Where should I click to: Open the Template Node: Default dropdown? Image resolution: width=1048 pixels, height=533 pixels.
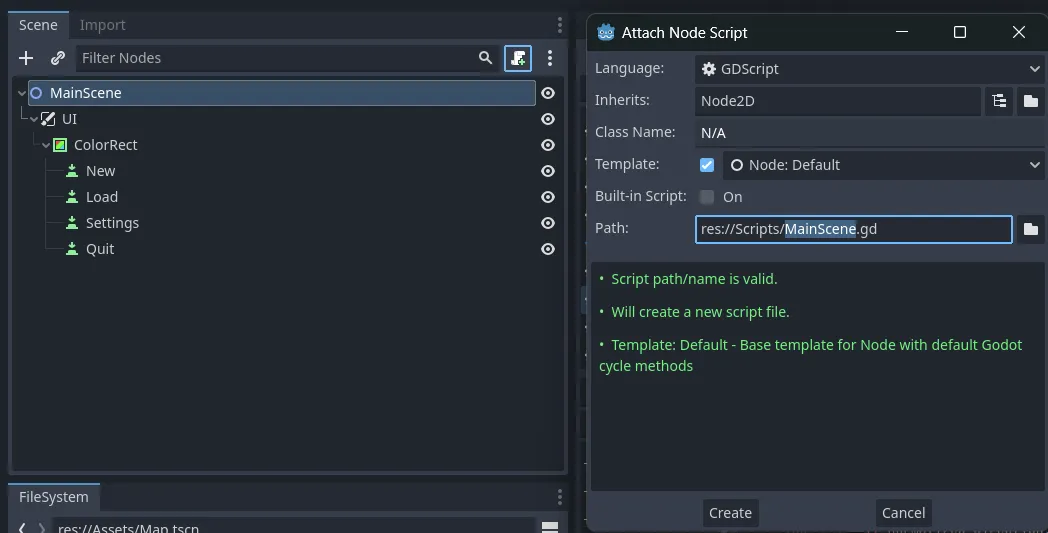[884, 165]
